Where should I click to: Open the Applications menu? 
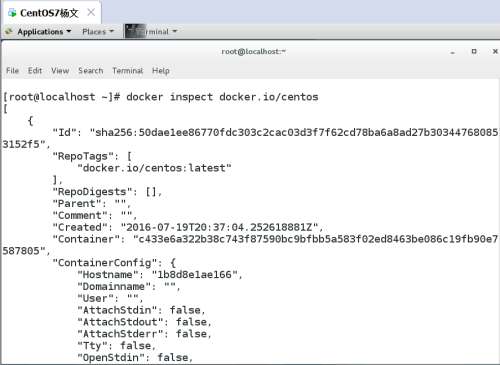pos(44,32)
